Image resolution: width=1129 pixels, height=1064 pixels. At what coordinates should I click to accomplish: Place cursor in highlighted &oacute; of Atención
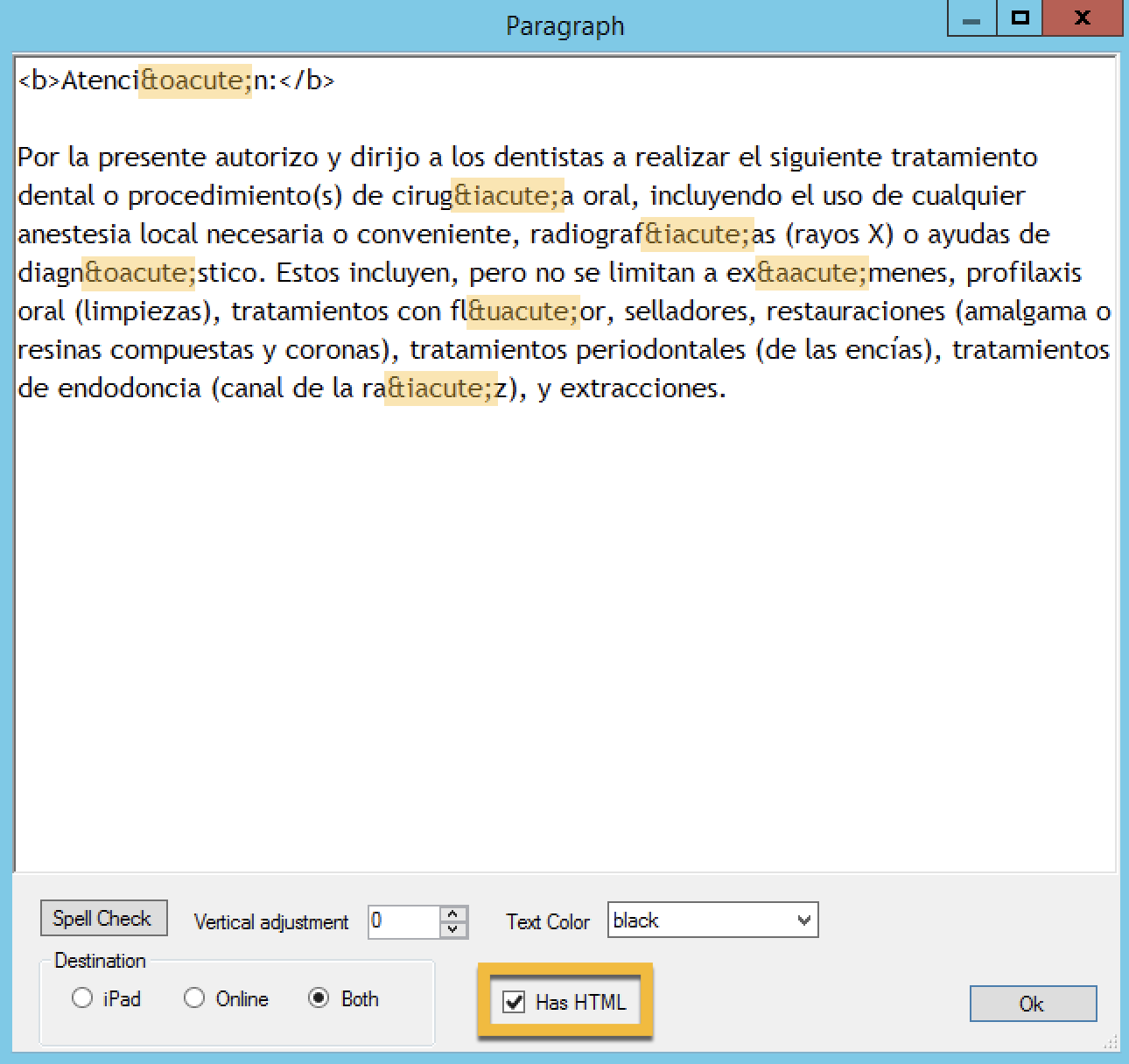tap(195, 80)
